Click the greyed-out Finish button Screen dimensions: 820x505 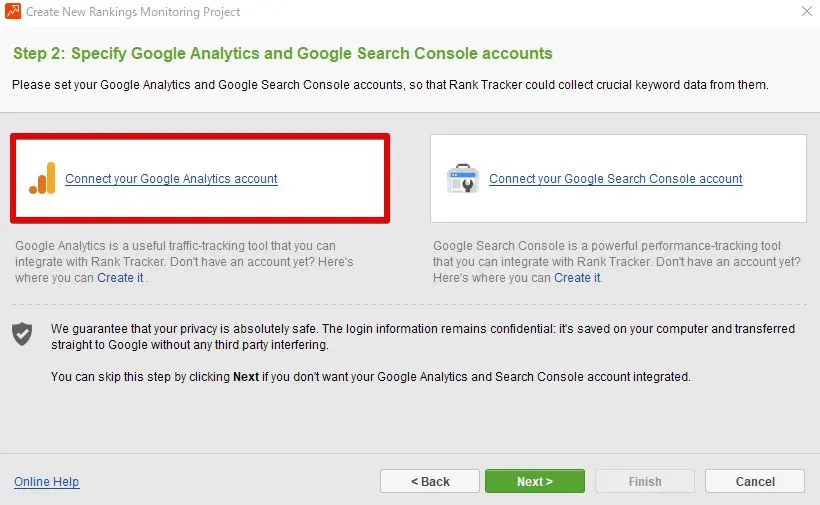point(644,481)
